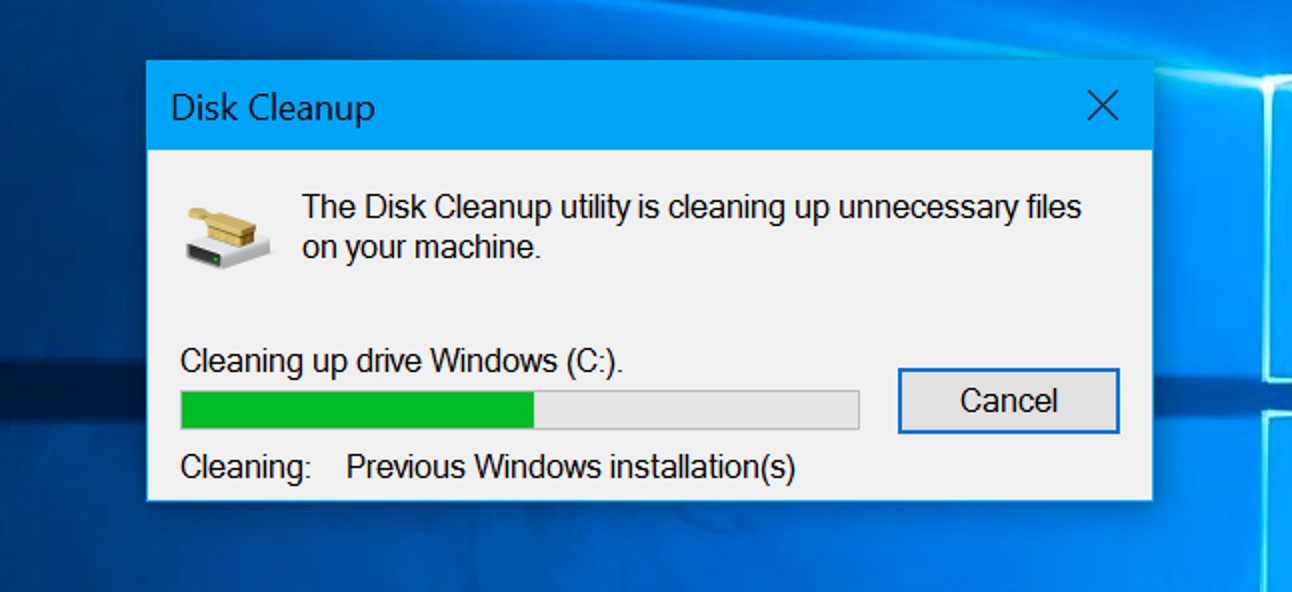This screenshot has height=592, width=1292.
Task: Click the "cleaning up unnecessary files" description text
Action: click(x=875, y=208)
